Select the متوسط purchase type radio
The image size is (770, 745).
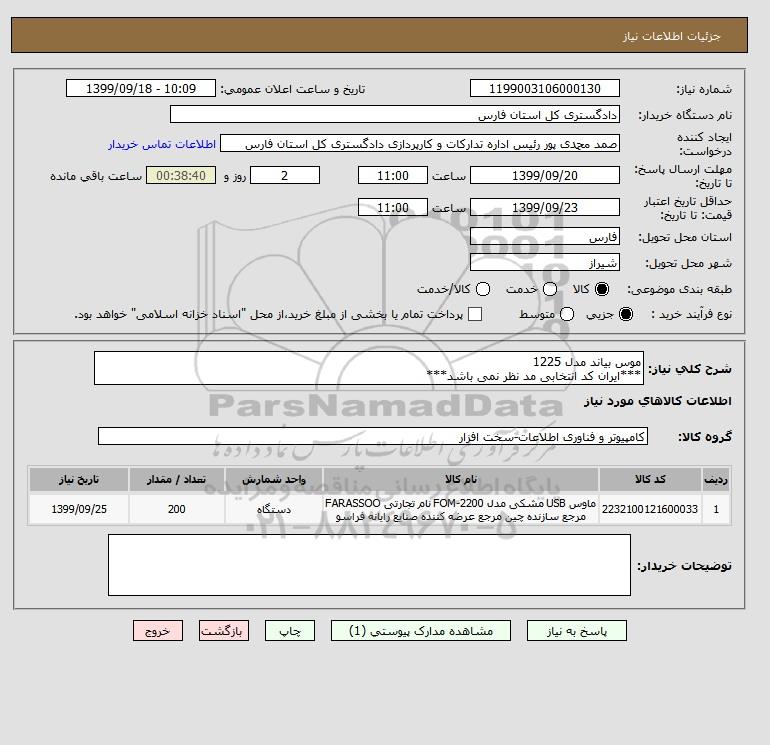point(566,314)
